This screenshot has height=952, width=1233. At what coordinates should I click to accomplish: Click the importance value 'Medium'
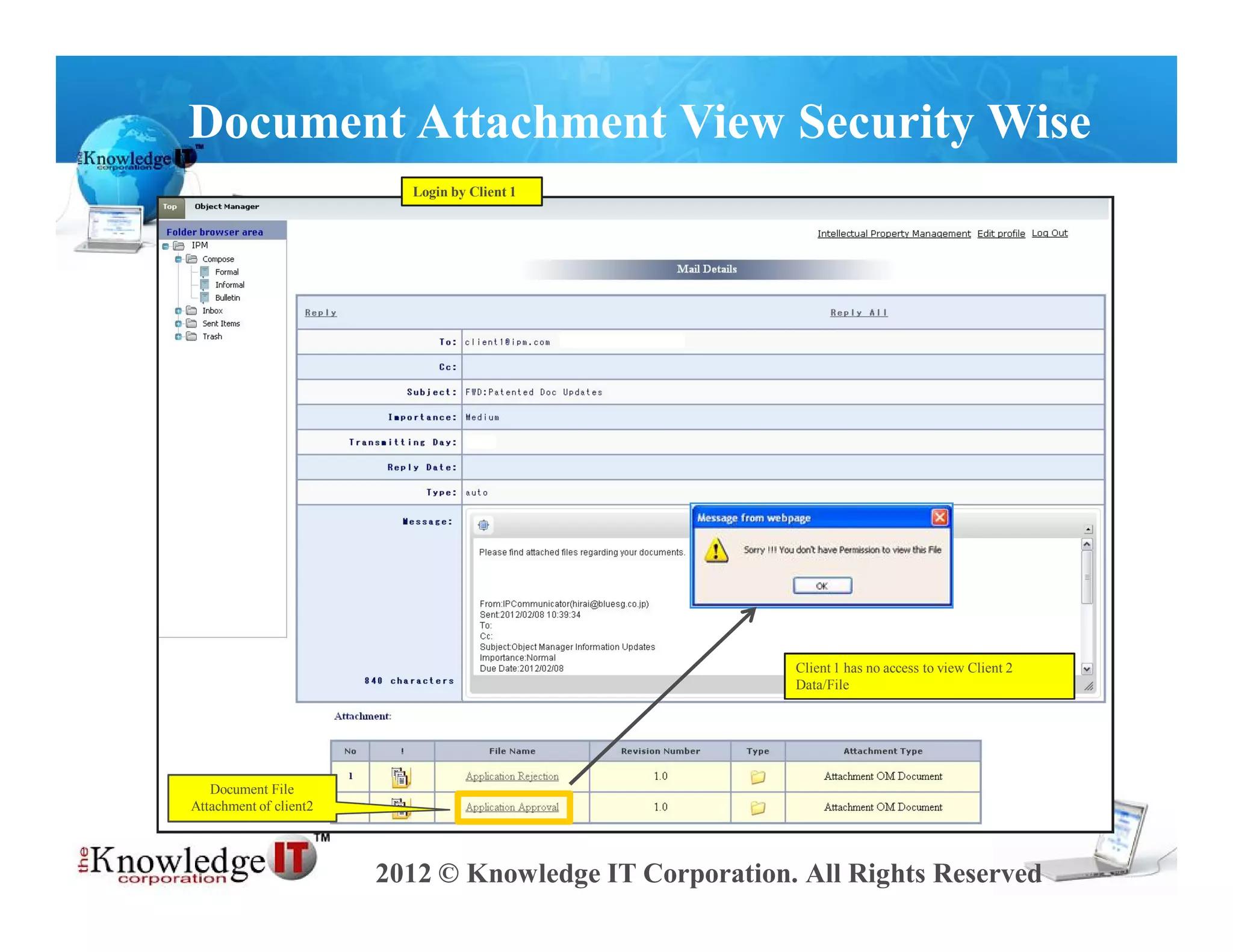482,418
